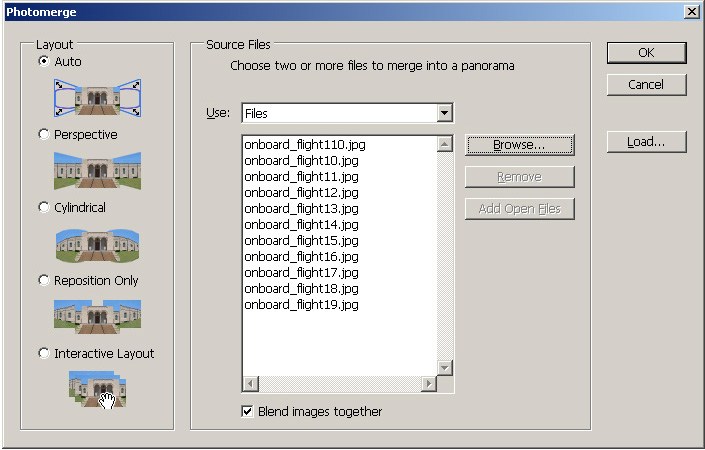Screen dimensions: 705x450
Task: Click the Auto layout preview thumbnail
Action: tap(97, 98)
